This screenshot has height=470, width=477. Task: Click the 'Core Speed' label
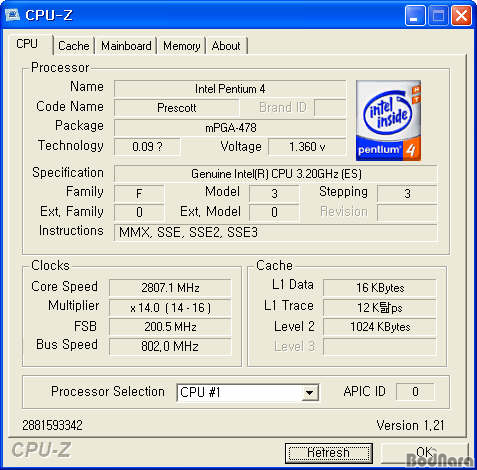(x=64, y=287)
